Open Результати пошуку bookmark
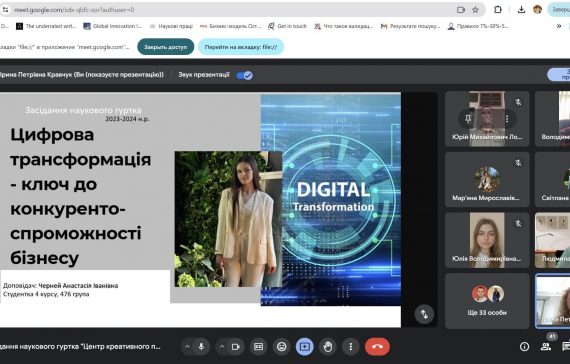570x364 pixels. [410, 26]
